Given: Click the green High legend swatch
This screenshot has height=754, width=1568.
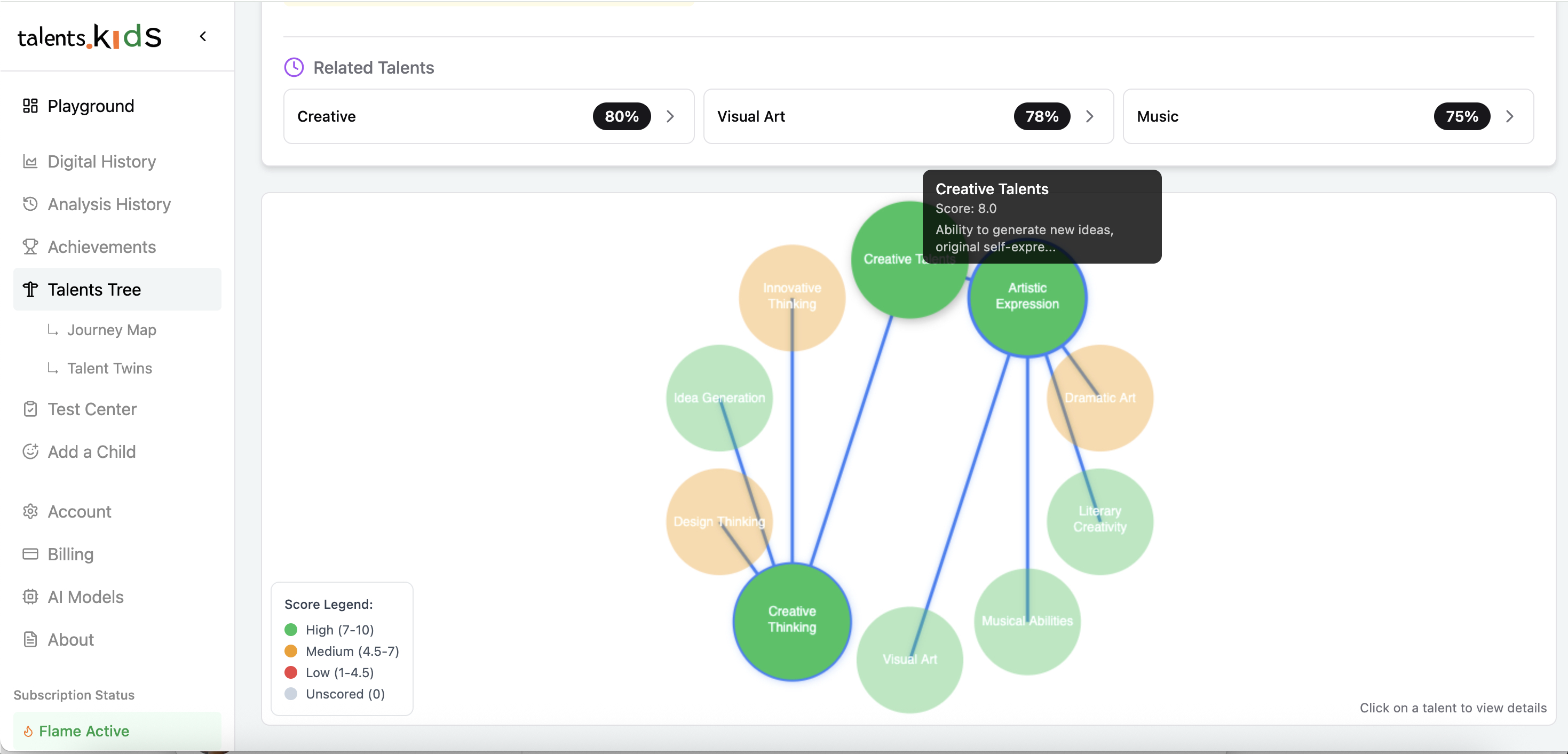Looking at the screenshot, I should pos(291,630).
